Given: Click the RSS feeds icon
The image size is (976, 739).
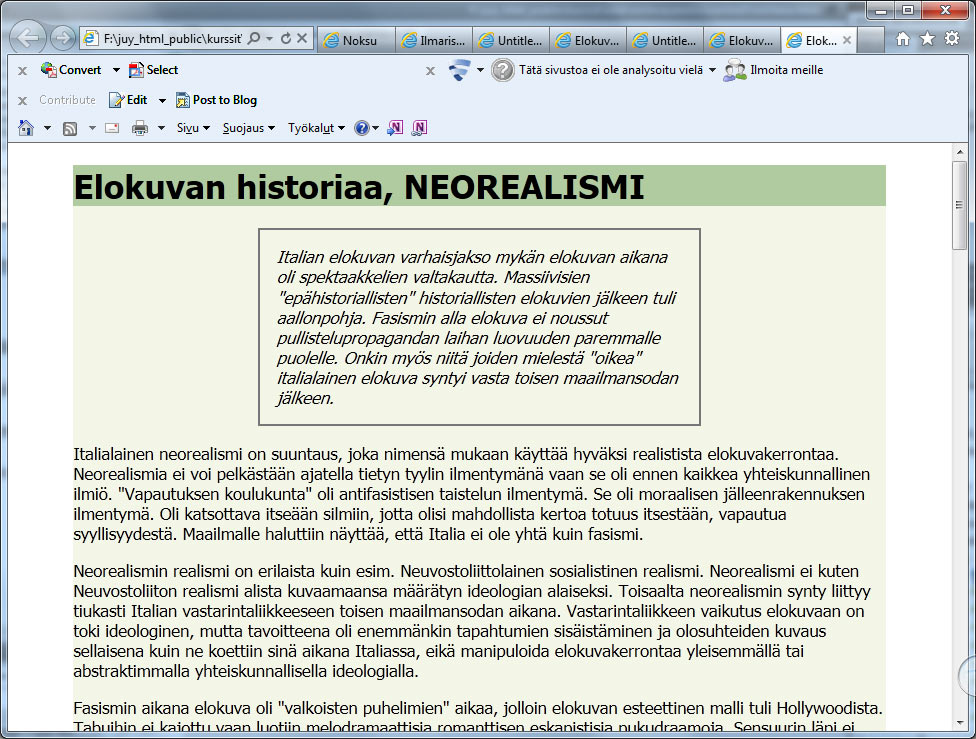Looking at the screenshot, I should 70,128.
